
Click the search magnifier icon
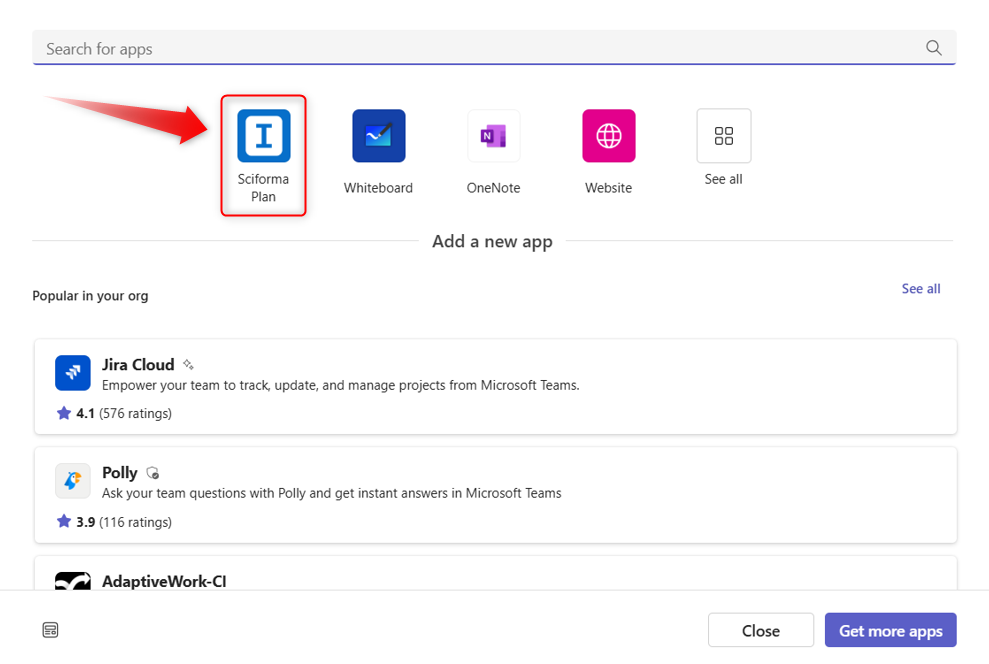tap(933, 48)
